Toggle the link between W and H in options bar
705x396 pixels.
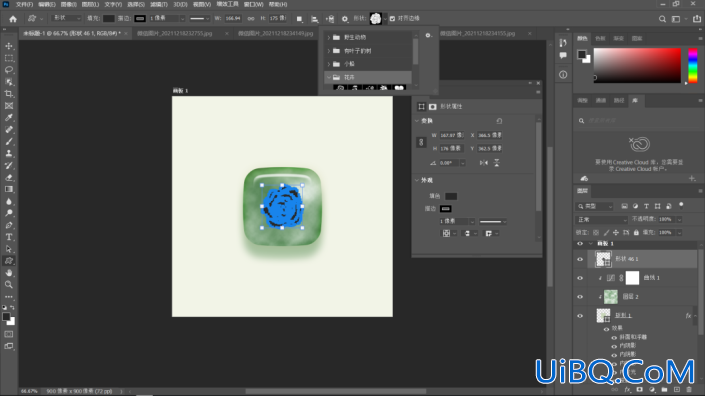[251, 18]
